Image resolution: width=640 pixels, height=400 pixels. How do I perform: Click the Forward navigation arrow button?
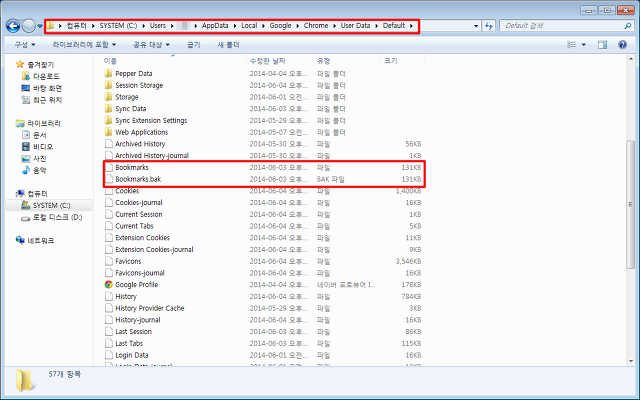pos(29,26)
